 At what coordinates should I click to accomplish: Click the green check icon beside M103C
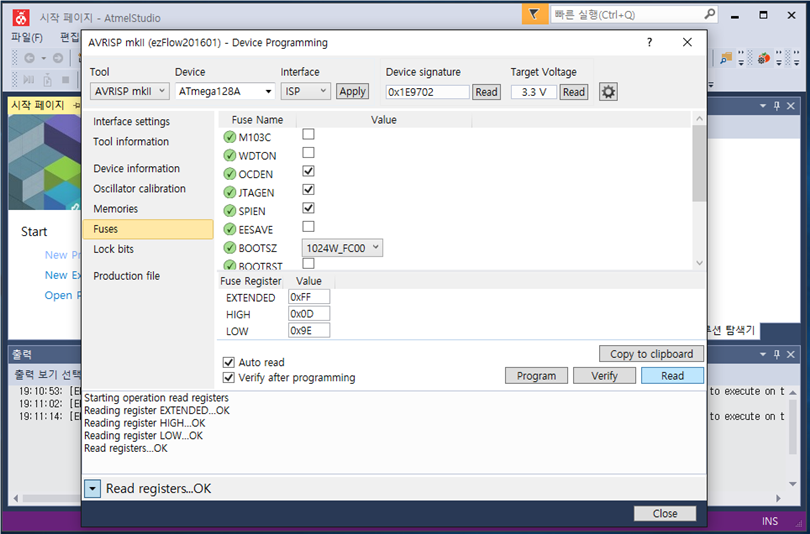point(229,137)
